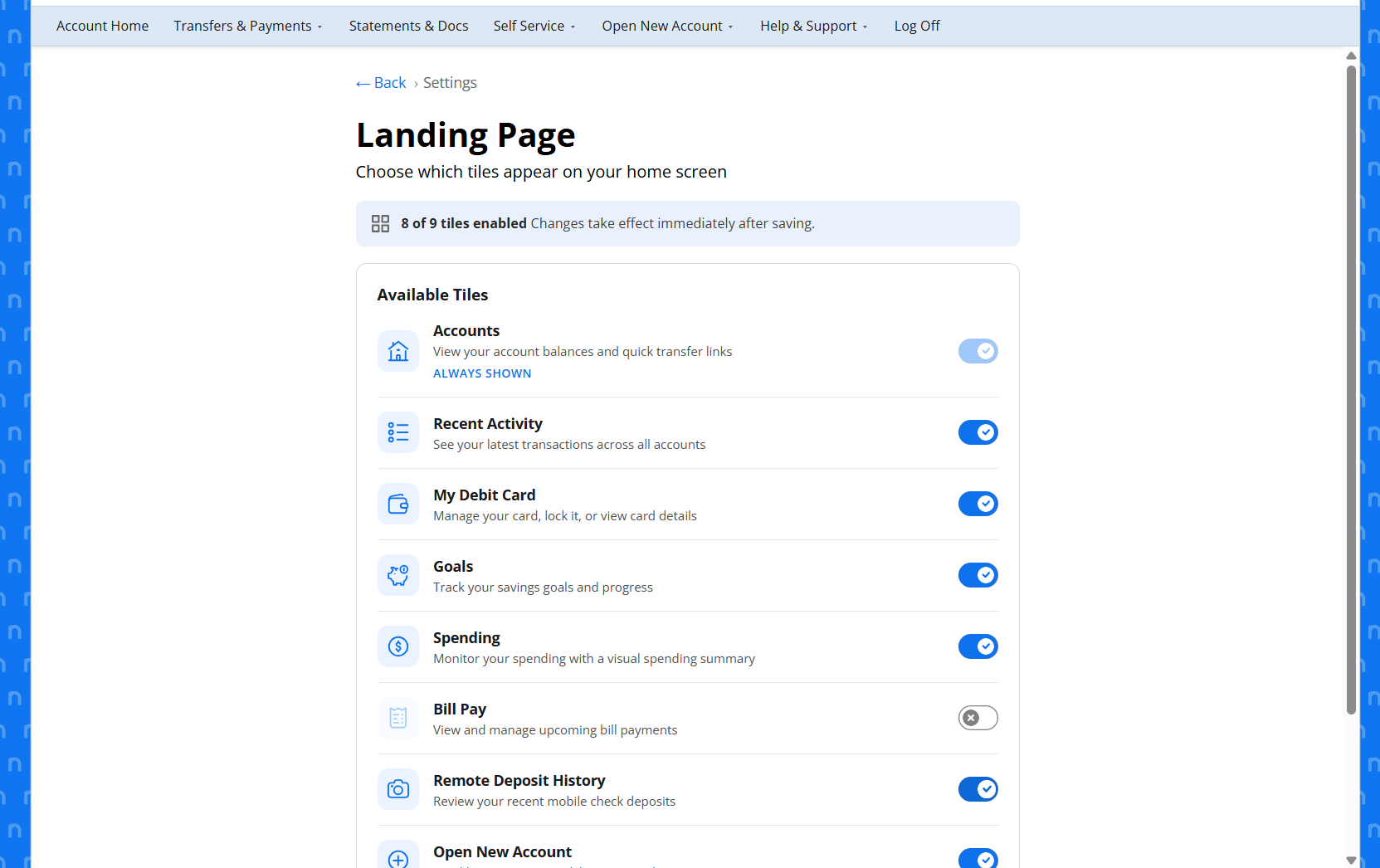
Task: Click the tiles grid icon in banner
Action: [380, 223]
